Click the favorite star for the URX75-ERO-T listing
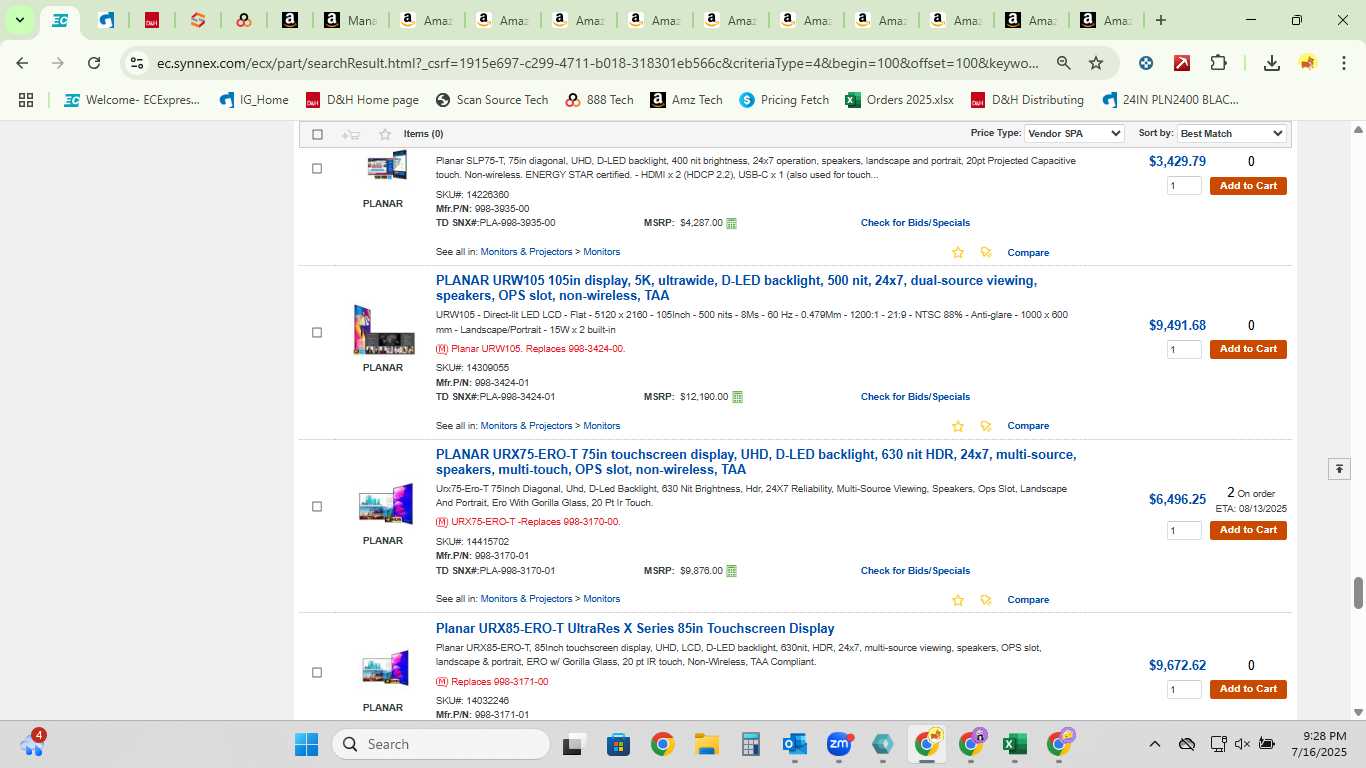The width and height of the screenshot is (1366, 768). click(958, 600)
